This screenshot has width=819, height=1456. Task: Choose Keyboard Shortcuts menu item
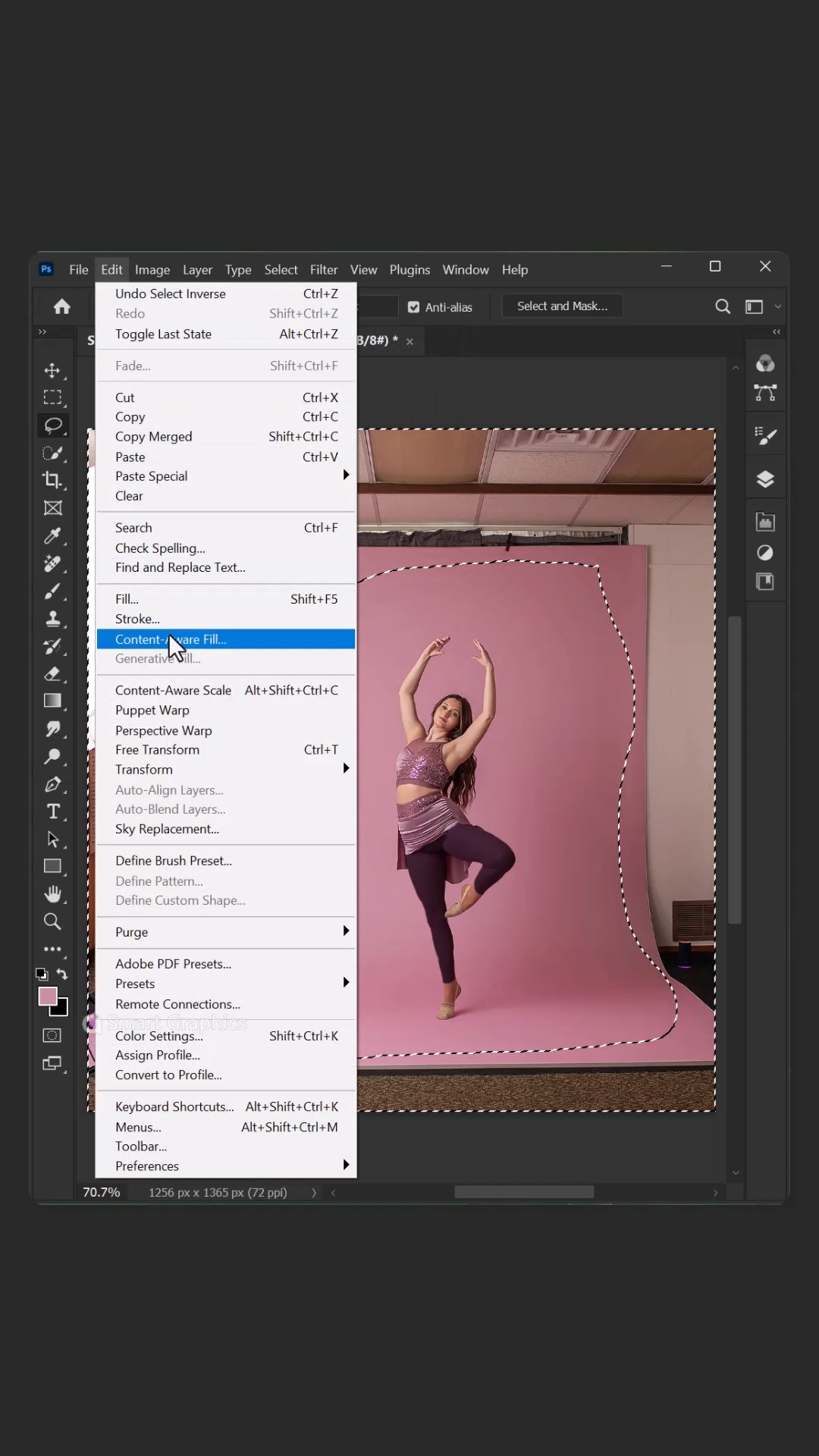coord(226,1106)
